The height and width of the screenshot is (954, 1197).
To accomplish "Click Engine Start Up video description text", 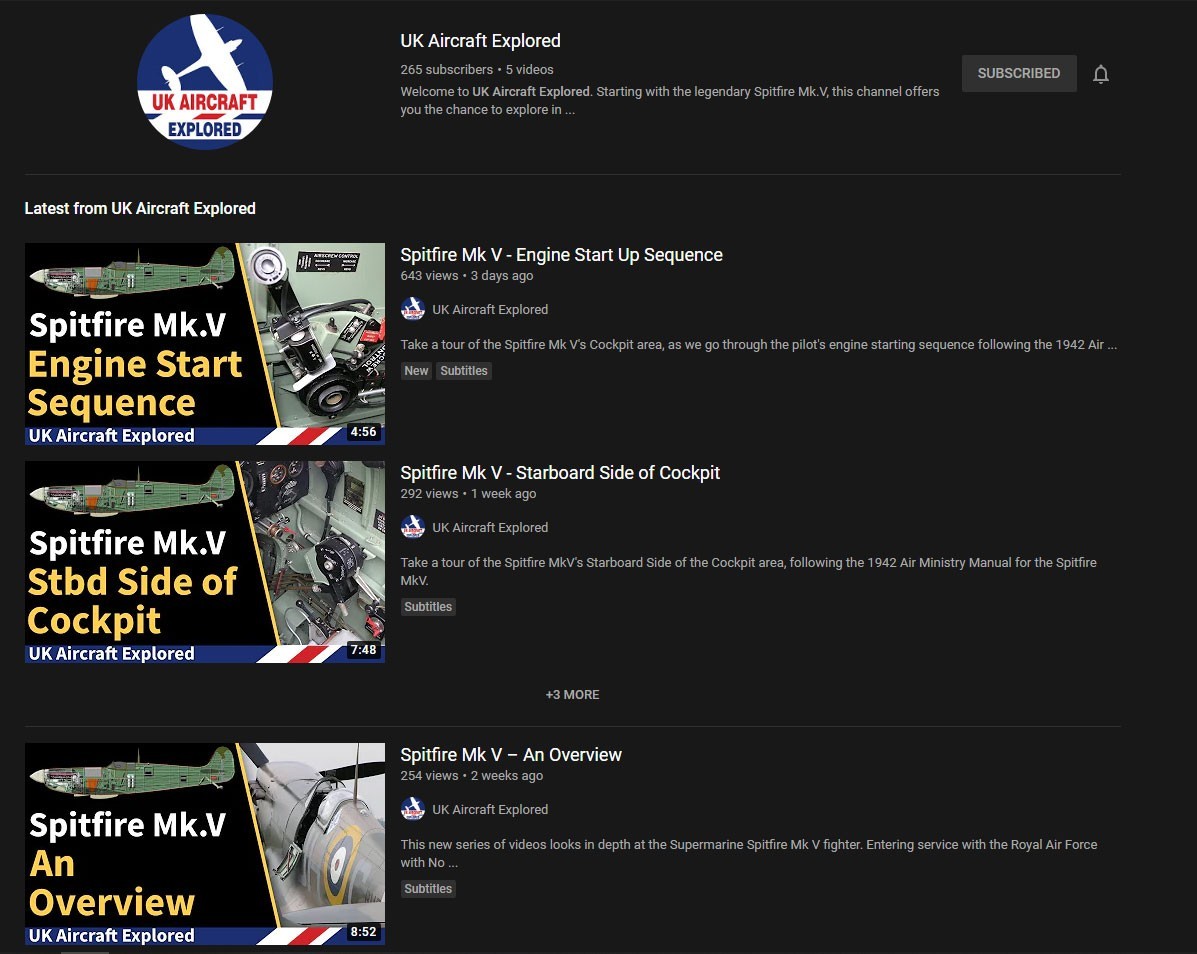I will pyautogui.click(x=759, y=345).
